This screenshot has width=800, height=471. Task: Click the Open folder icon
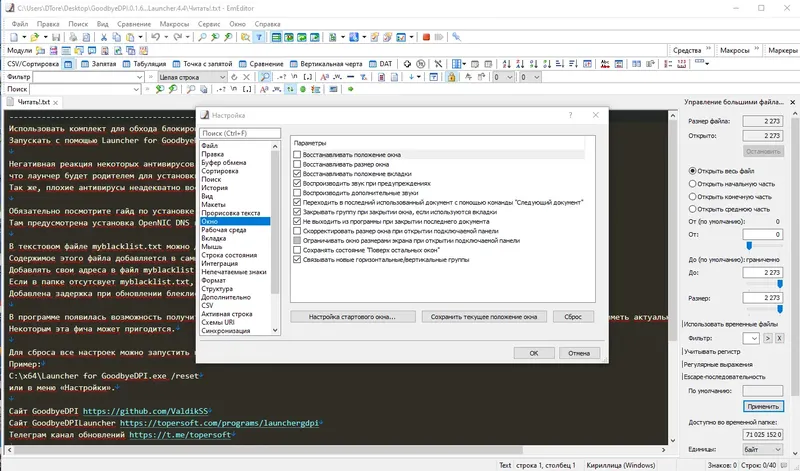point(35,37)
